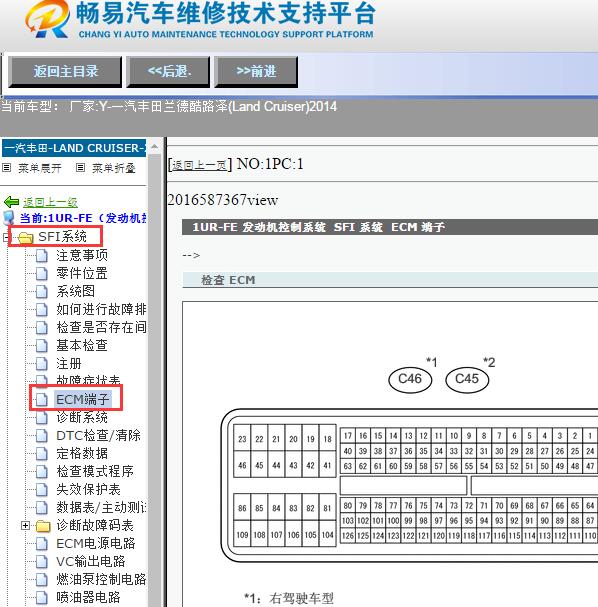Image resolution: width=598 pixels, height=607 pixels.
Task: Click the 一汽丰田-LAND CRUISER header
Action: point(74,148)
